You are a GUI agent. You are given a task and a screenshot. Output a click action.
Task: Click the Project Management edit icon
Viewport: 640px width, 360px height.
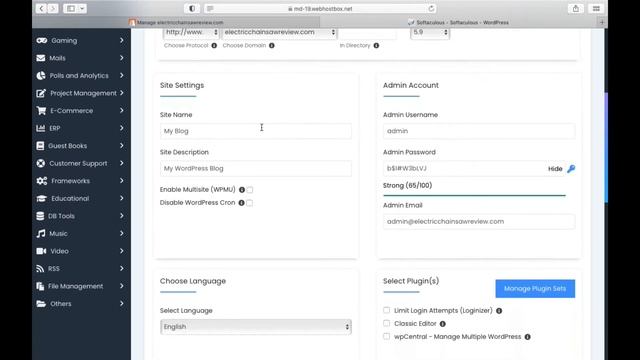41,93
